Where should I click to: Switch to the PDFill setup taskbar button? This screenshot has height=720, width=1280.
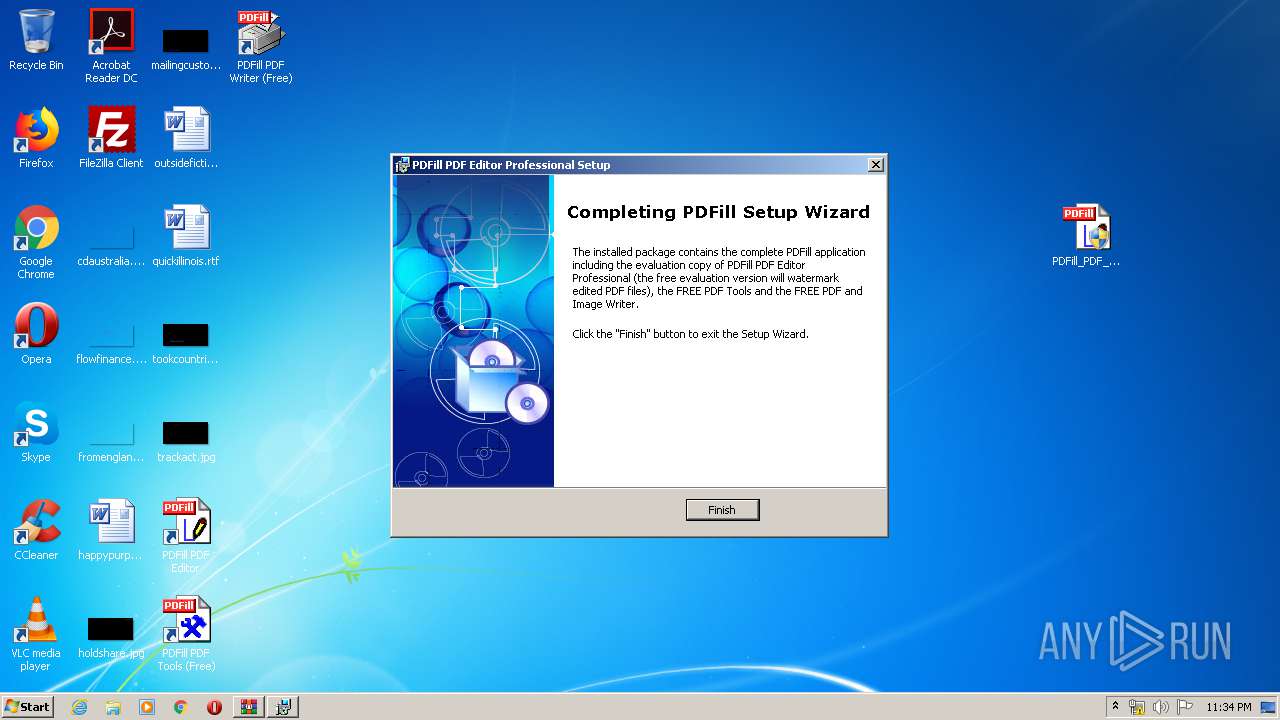283,707
